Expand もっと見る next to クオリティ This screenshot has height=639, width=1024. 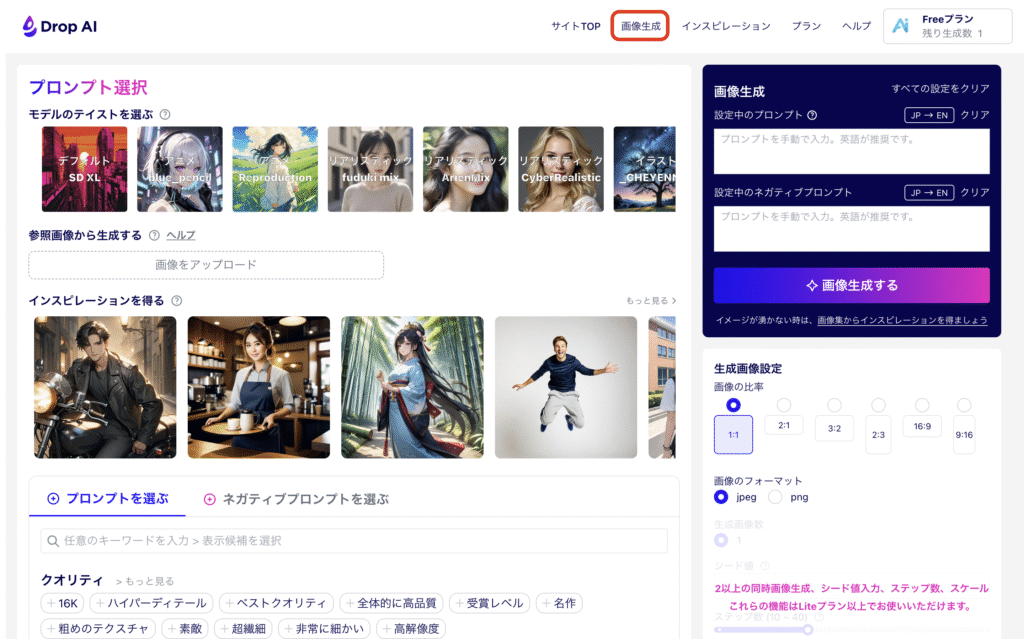(145, 582)
